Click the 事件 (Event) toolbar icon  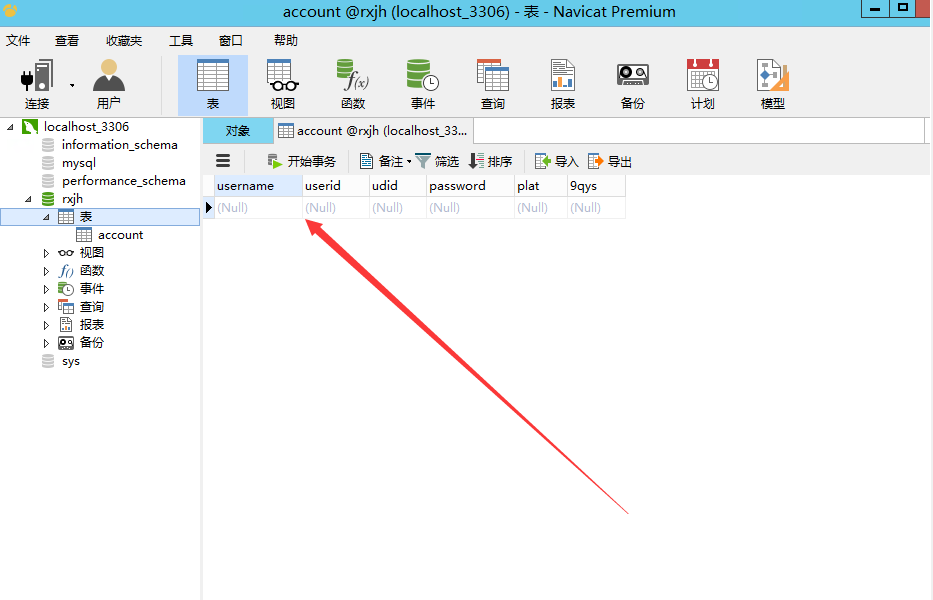pos(423,84)
